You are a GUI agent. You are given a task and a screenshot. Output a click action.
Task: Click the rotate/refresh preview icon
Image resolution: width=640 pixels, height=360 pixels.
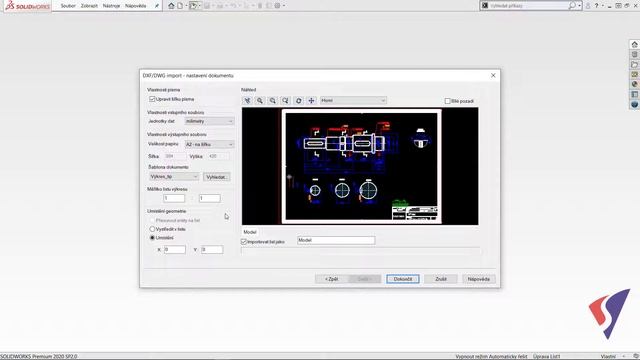tap(298, 100)
